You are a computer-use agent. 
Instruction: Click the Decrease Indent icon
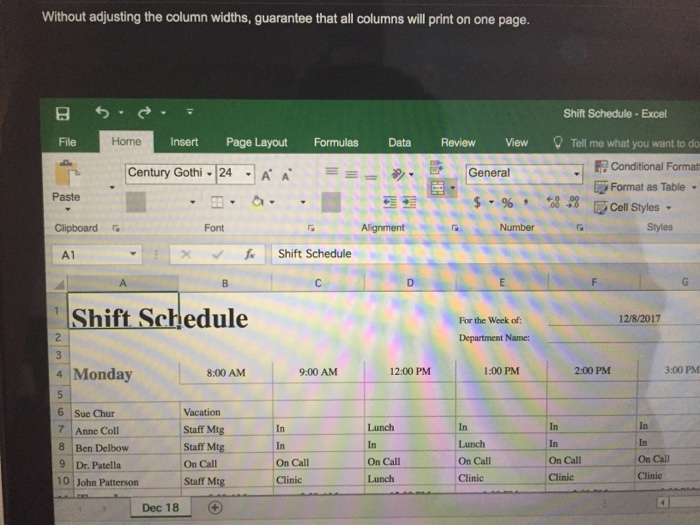[x=390, y=202]
